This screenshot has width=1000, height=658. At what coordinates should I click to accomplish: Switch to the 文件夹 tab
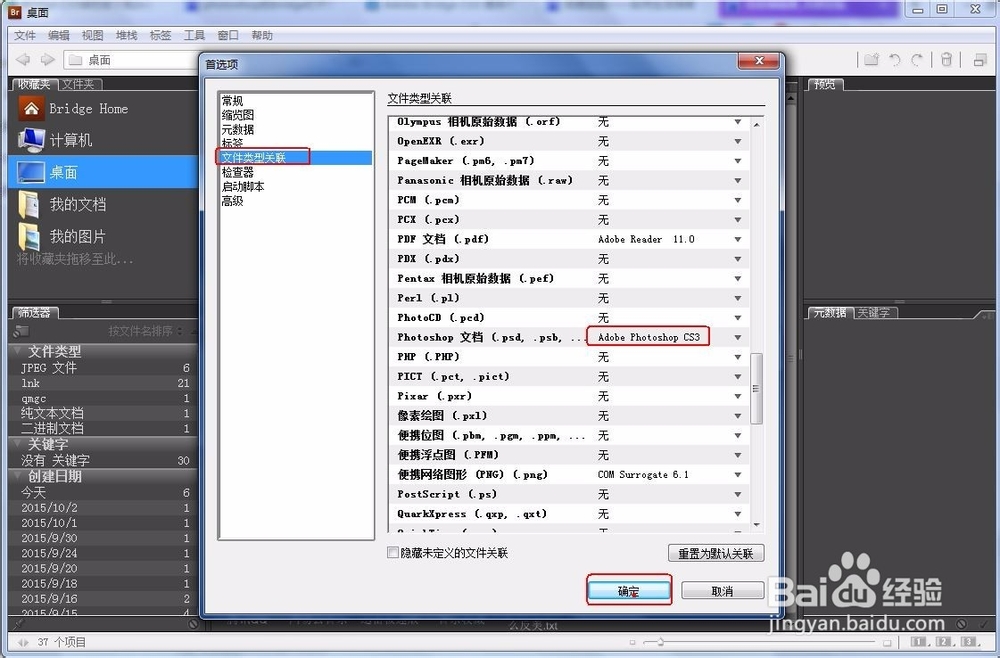(79, 84)
